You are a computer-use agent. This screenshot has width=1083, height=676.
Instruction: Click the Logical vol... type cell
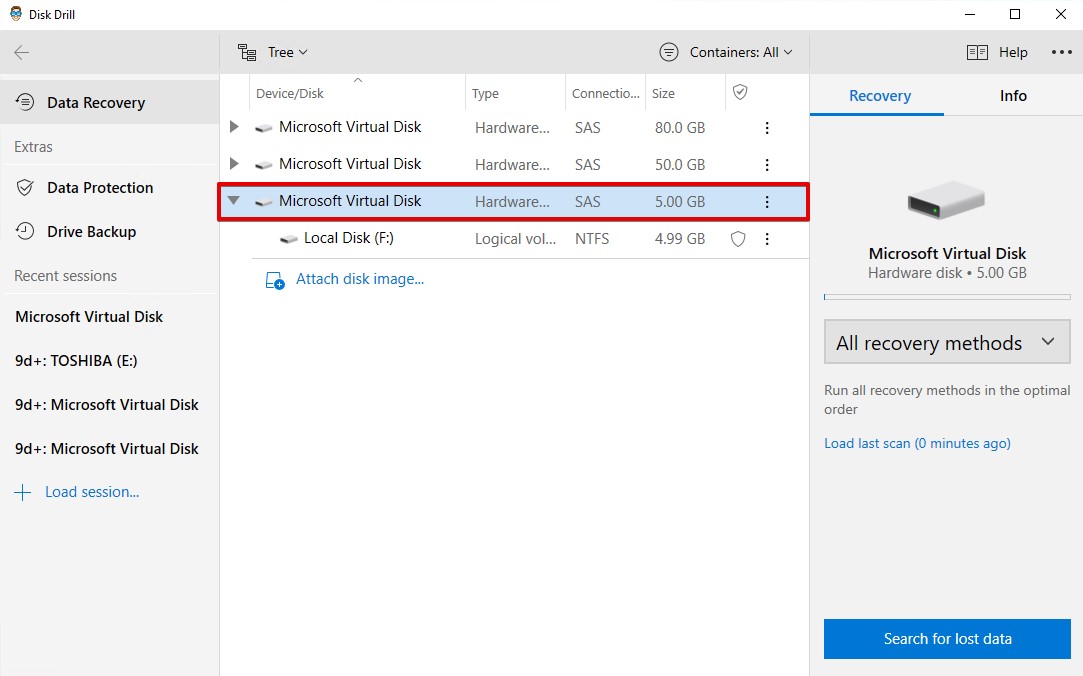515,239
